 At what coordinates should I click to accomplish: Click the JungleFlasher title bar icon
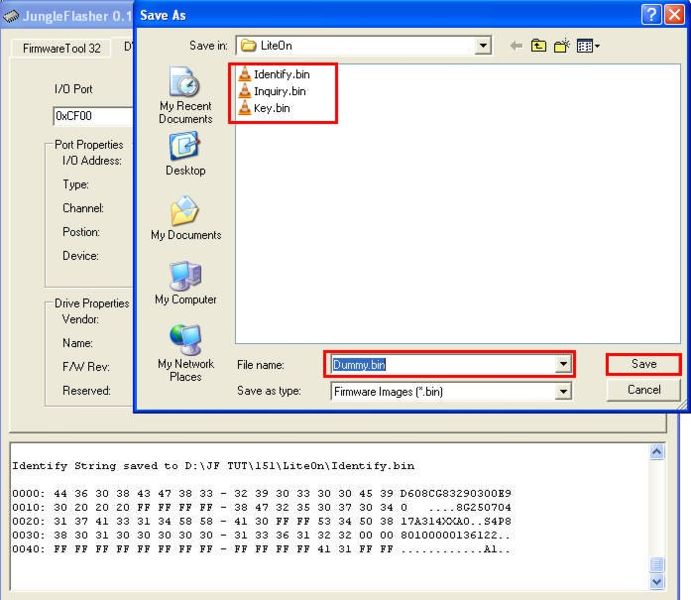click(x=11, y=16)
